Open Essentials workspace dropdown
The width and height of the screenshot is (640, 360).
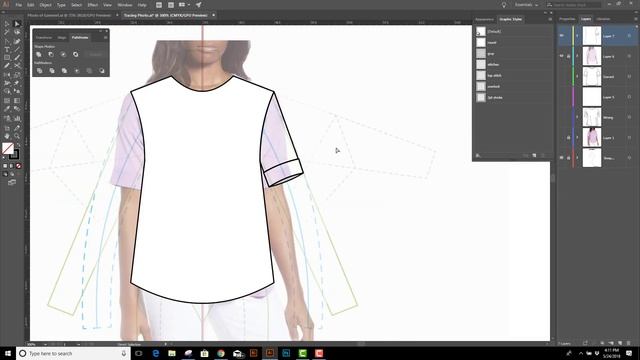pos(526,5)
